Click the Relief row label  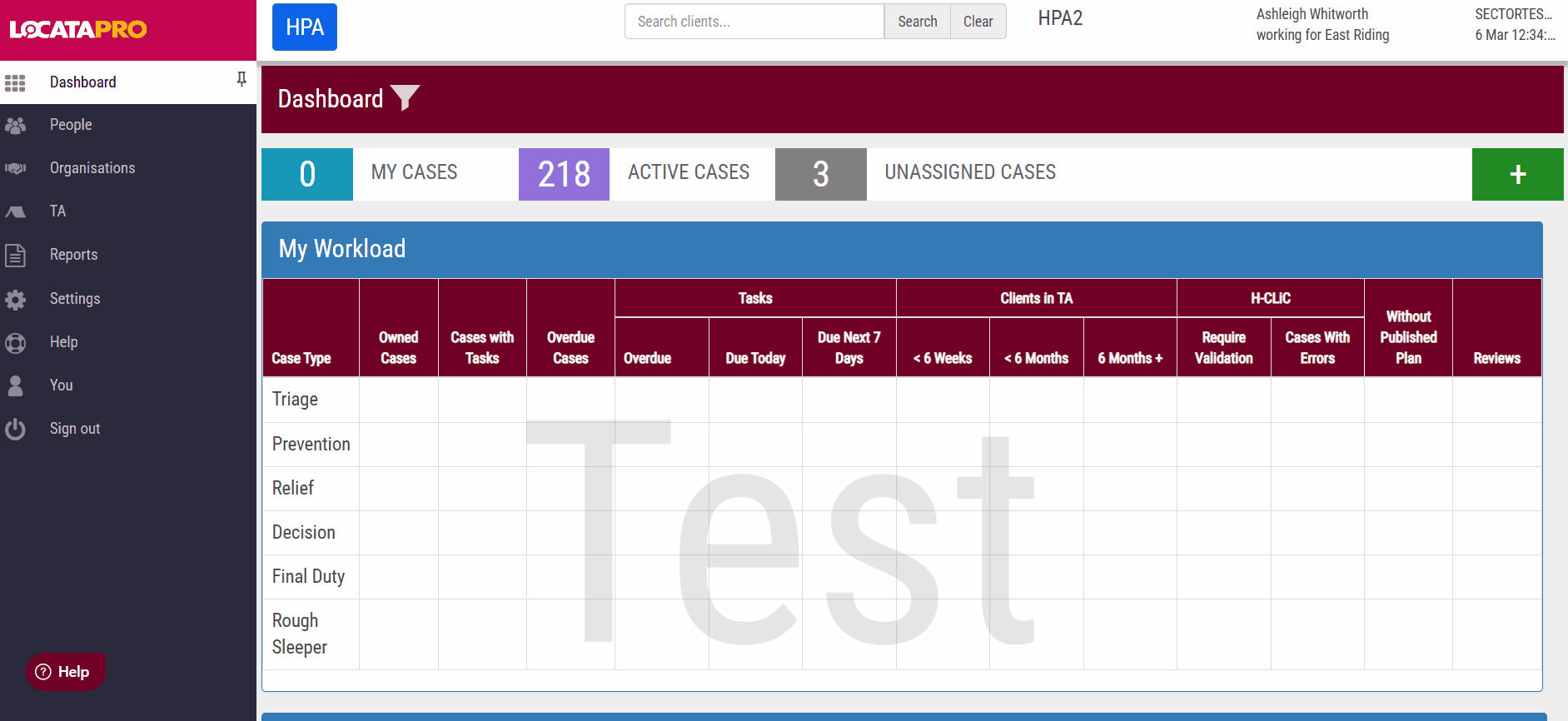[x=293, y=488]
